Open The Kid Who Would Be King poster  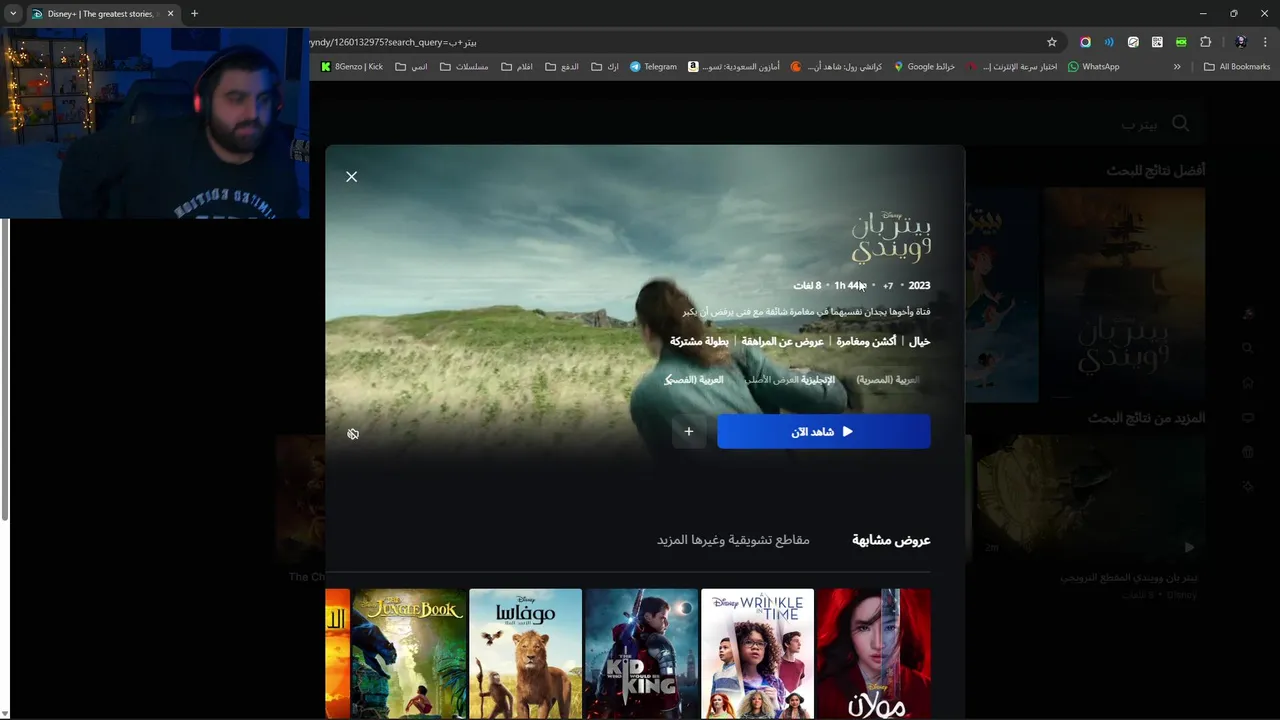[x=641, y=653]
